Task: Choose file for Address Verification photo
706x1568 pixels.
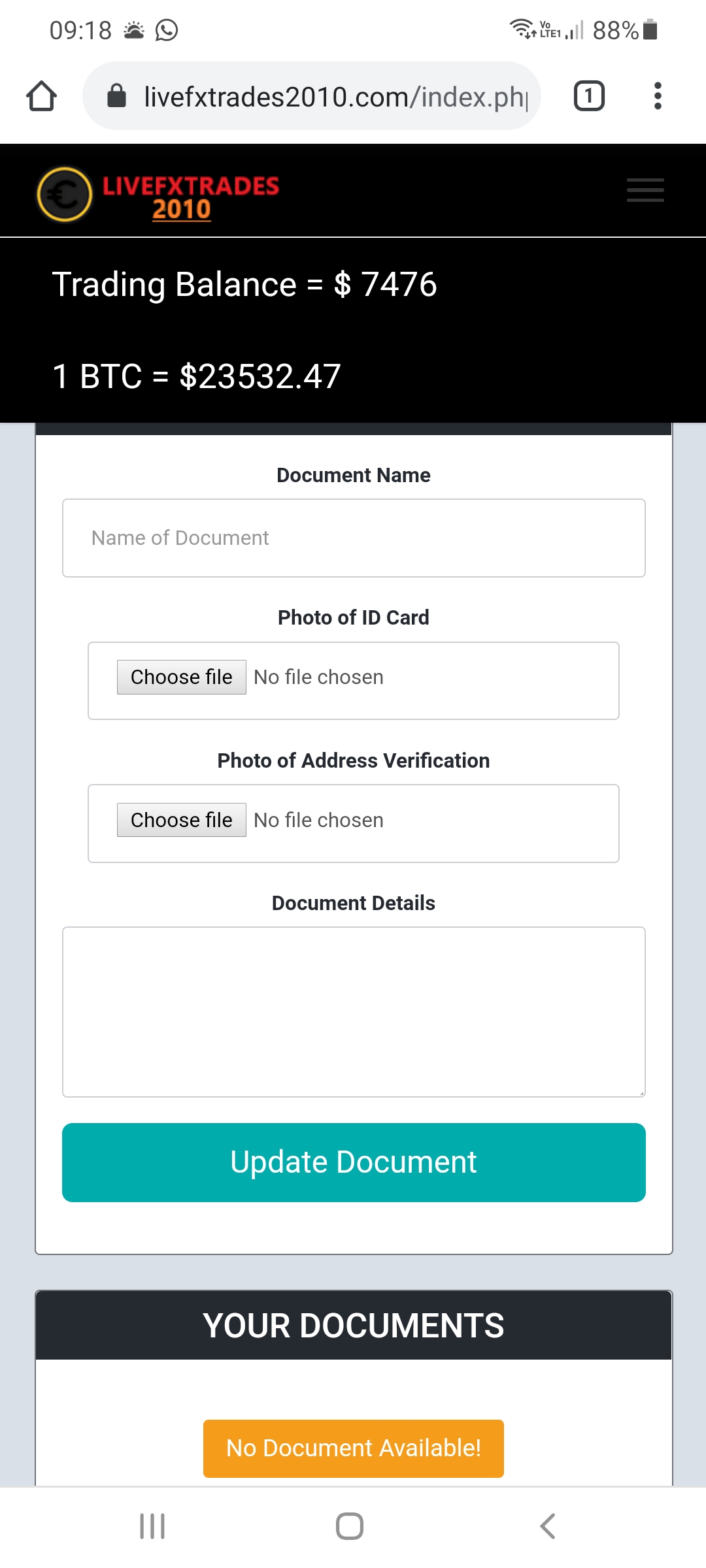Action: [x=182, y=820]
